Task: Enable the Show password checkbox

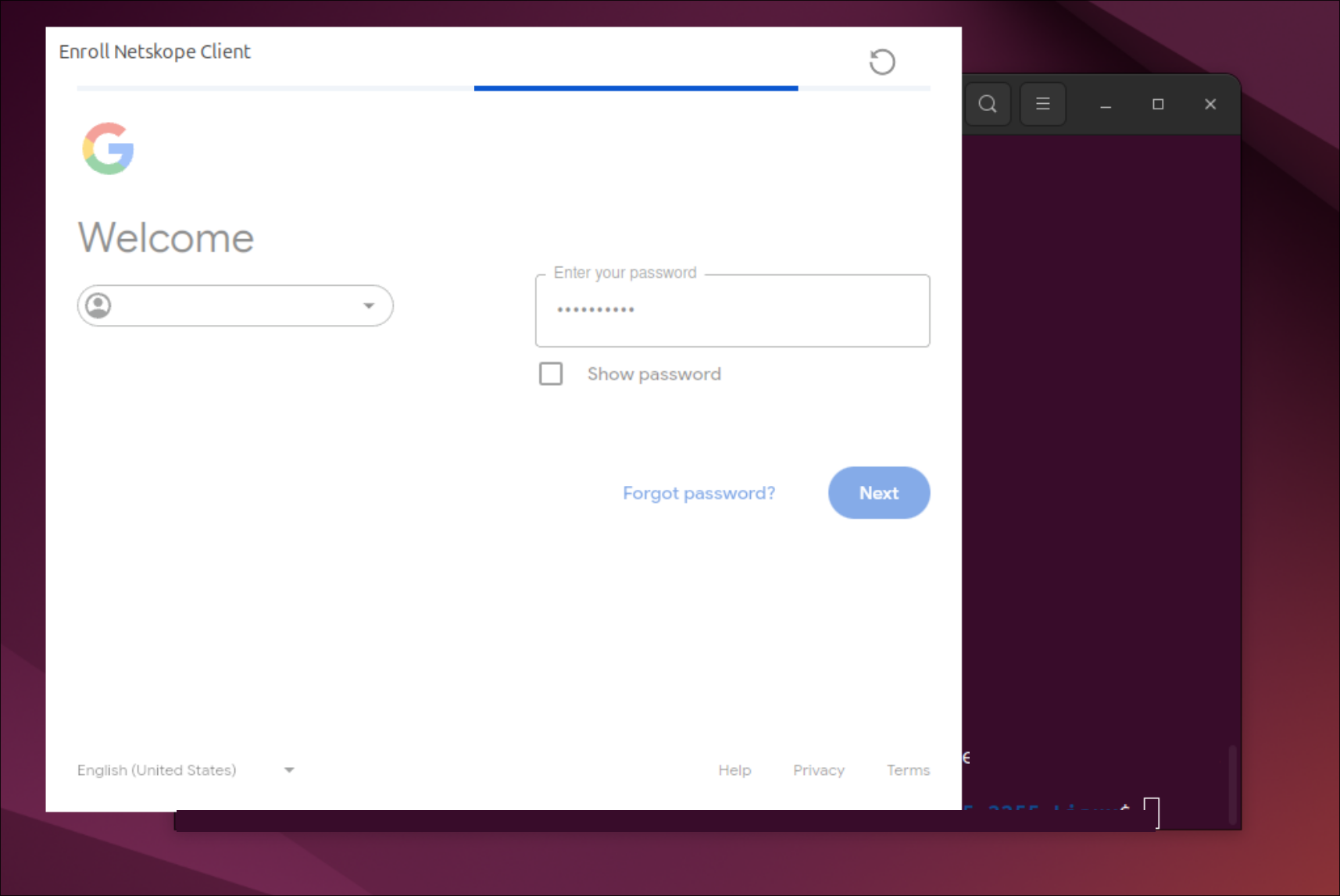Action: pos(551,373)
